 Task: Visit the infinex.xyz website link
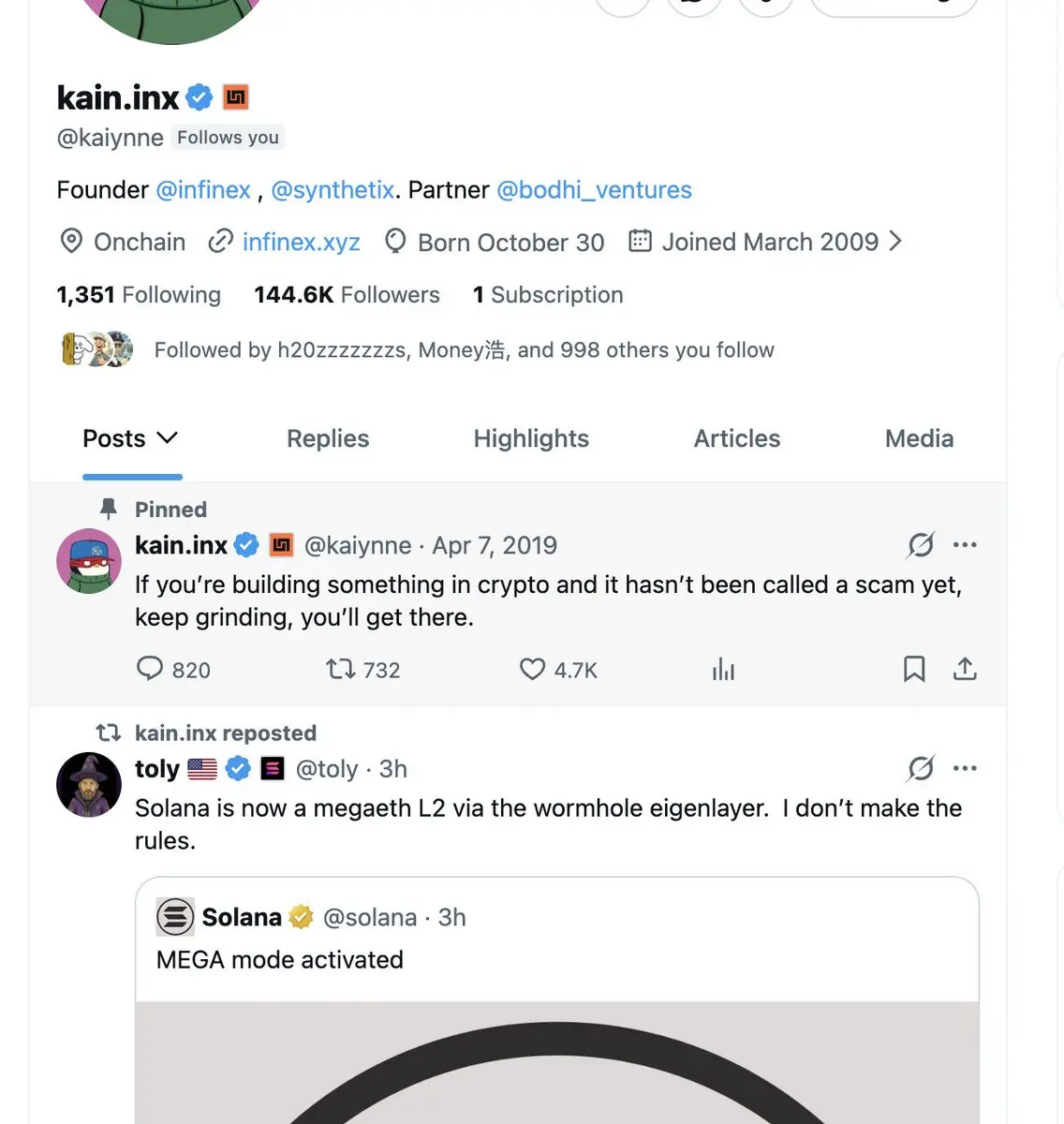[301, 243]
